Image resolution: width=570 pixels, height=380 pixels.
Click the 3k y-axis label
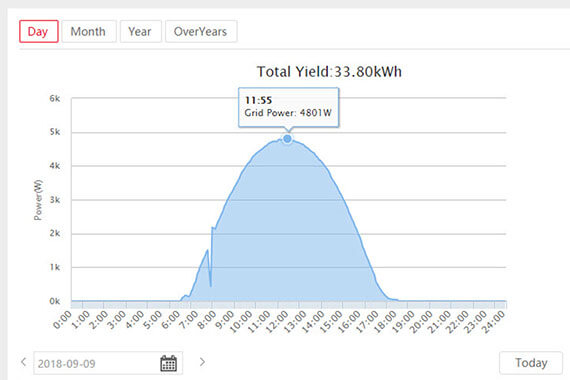tap(55, 200)
